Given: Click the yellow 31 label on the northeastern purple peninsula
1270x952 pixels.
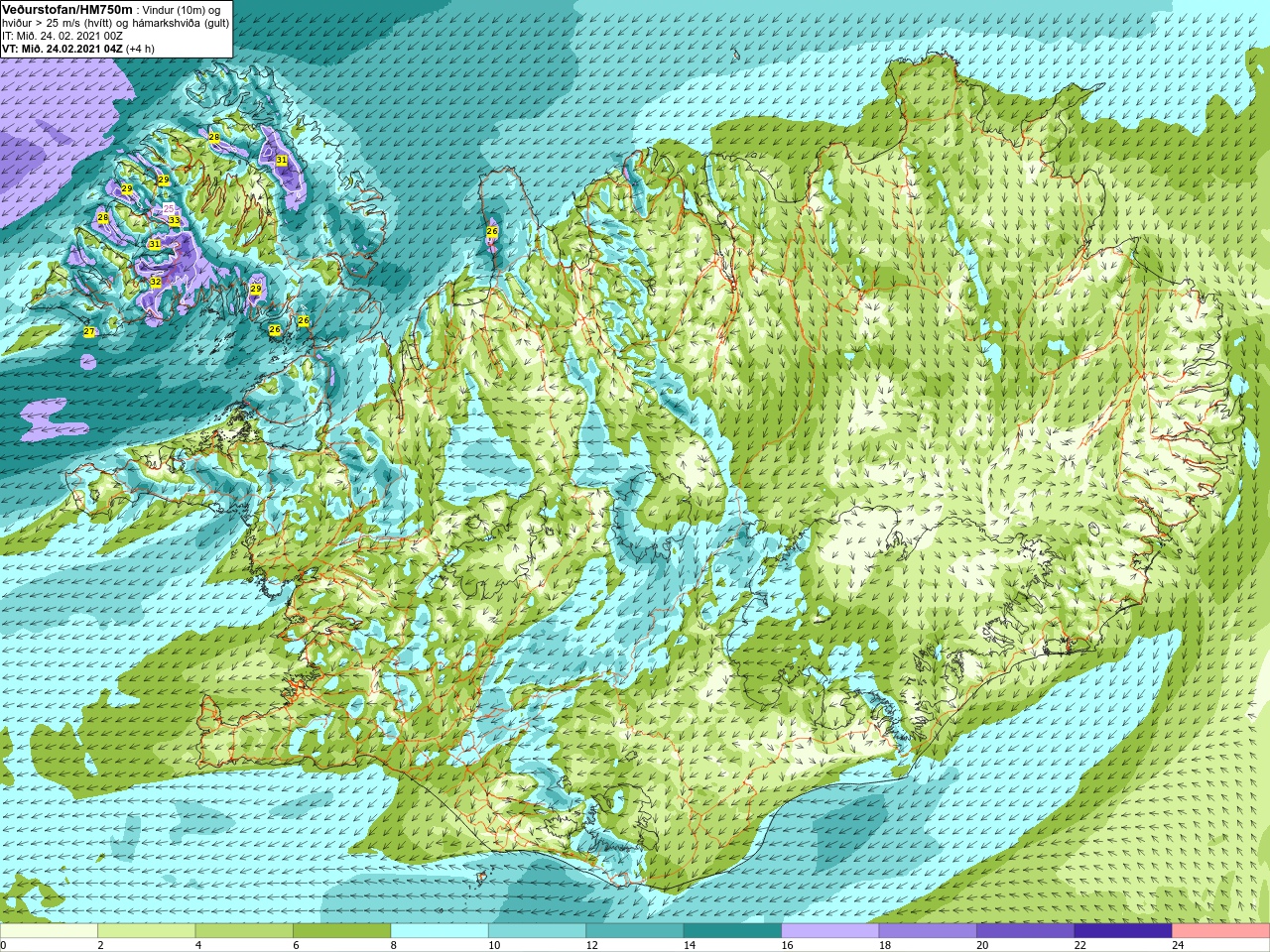Looking at the screenshot, I should point(282,160).
